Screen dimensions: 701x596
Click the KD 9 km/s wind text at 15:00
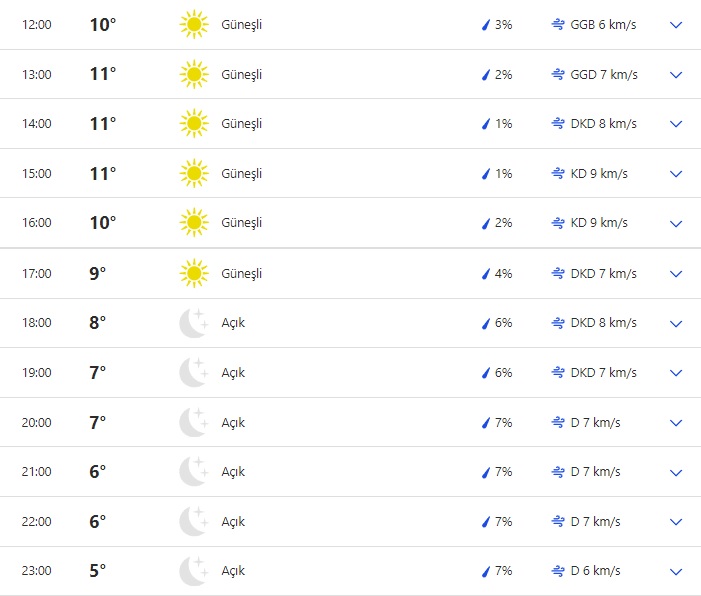coord(599,174)
